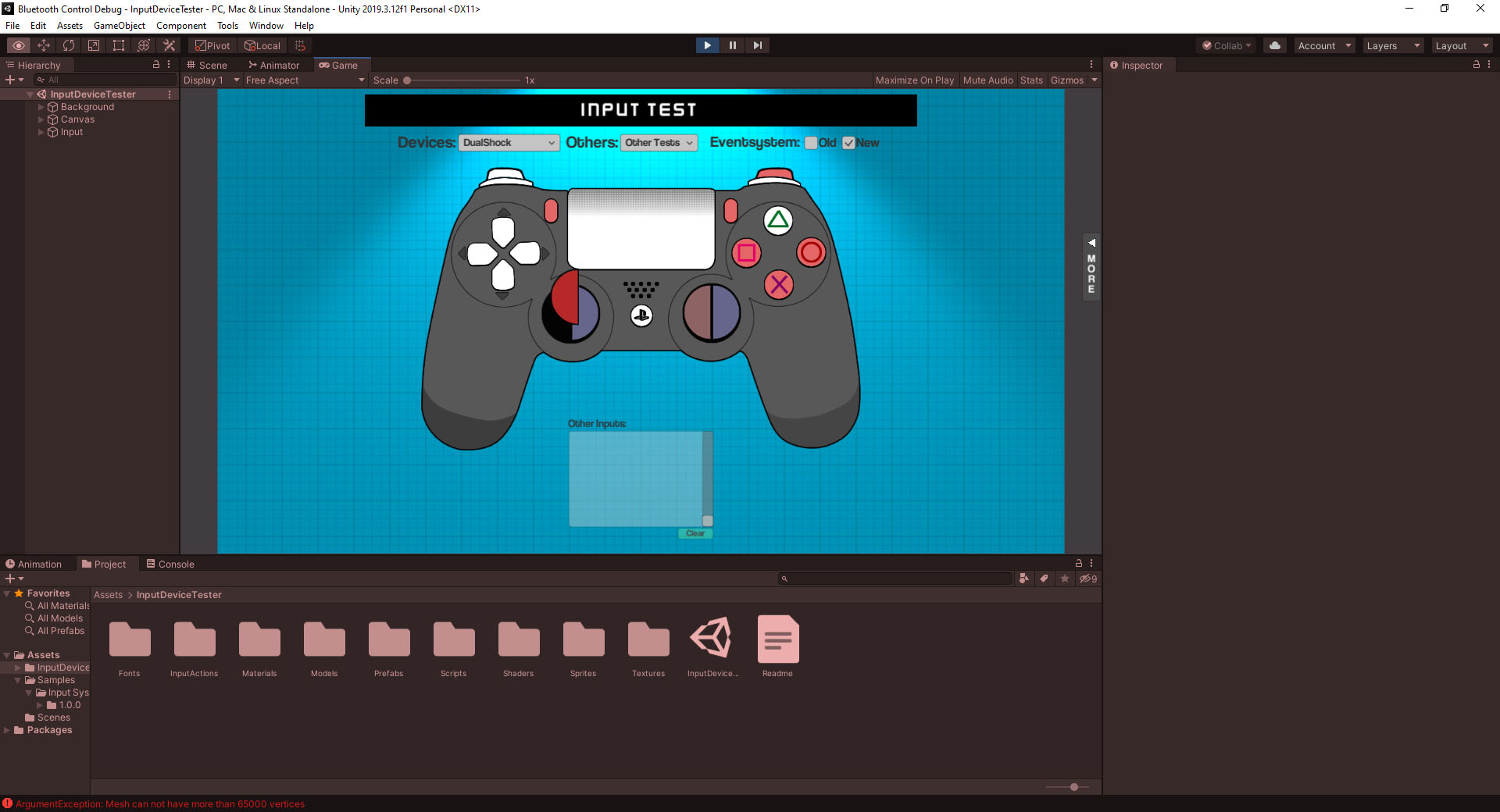
Task: Toggle grid snapping icon in toolbar
Action: pyautogui.click(x=300, y=45)
